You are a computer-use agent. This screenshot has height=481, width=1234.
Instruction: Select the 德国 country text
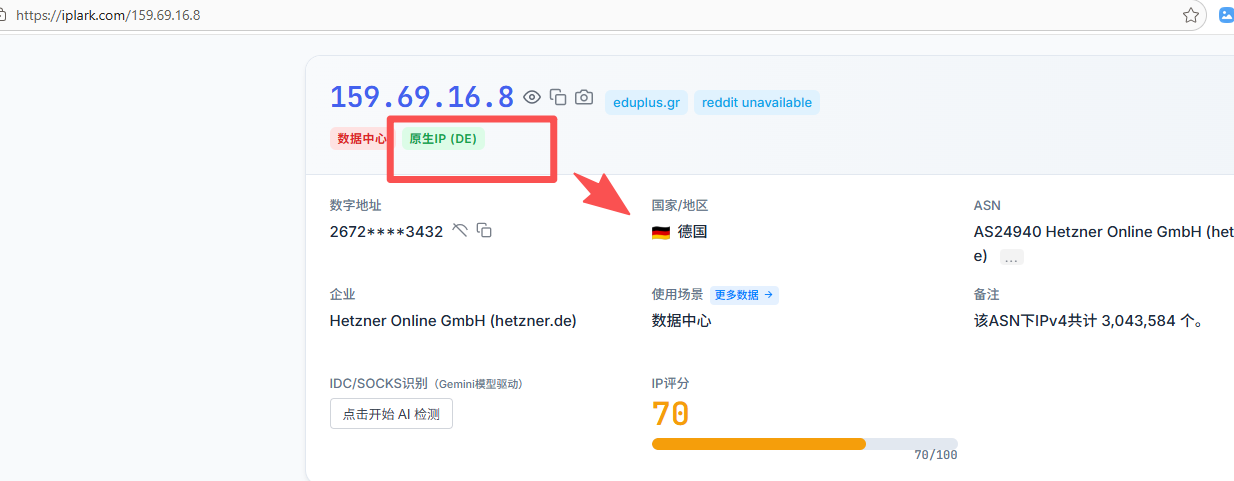pos(693,232)
